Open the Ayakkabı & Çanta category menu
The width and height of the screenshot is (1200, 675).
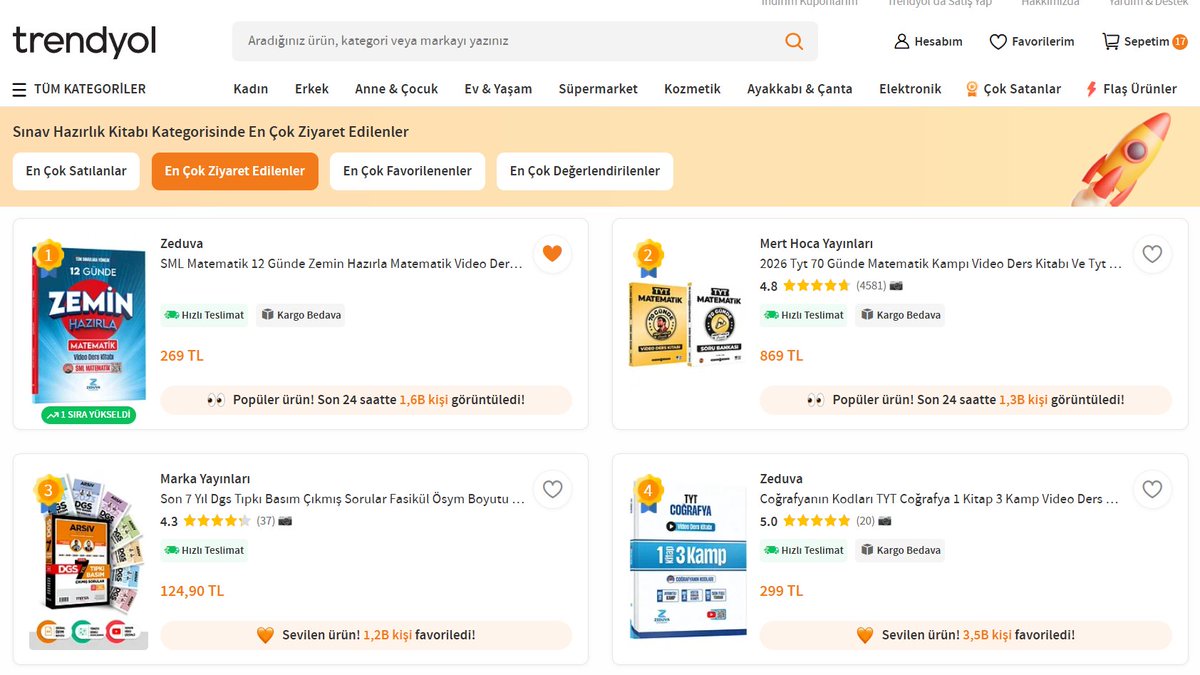(800, 89)
